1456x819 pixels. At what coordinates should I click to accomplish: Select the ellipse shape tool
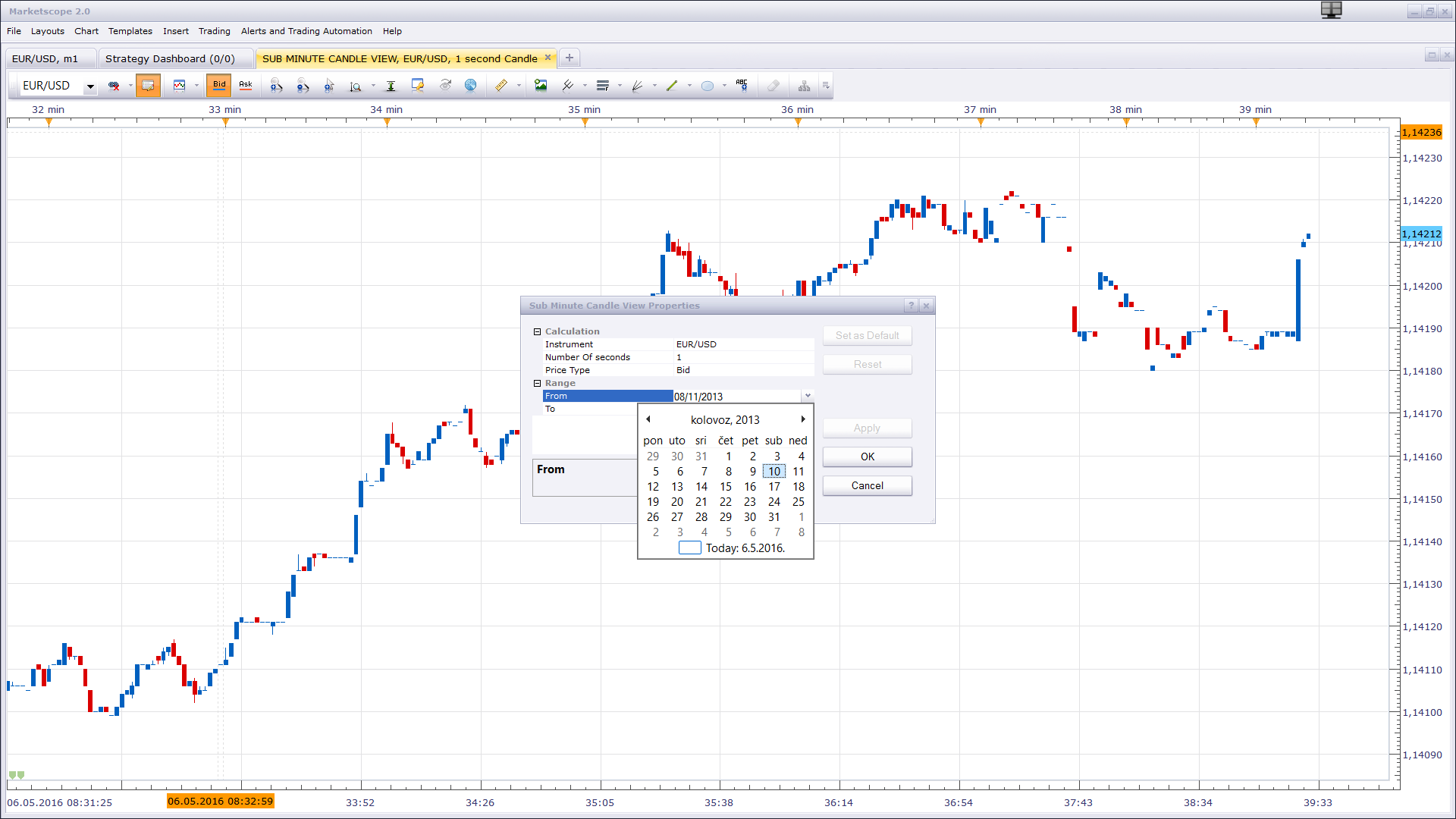708,86
